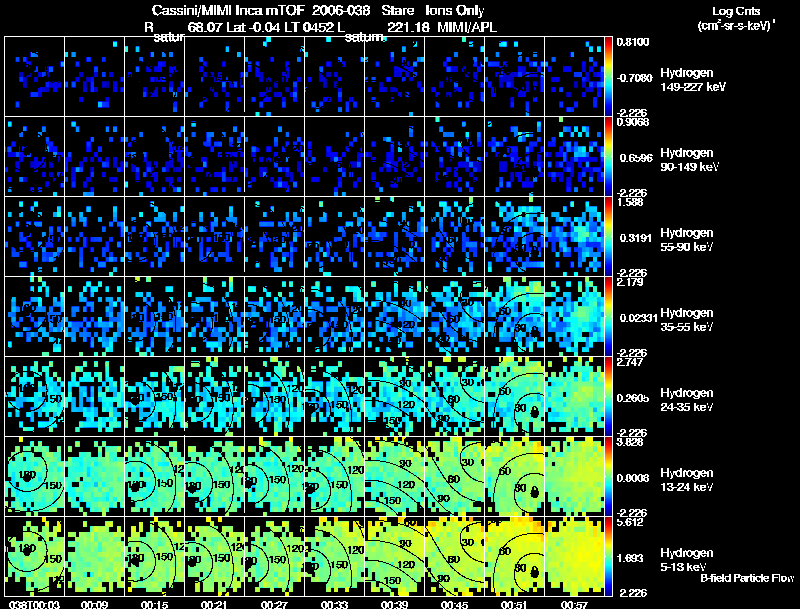Select the '00:45' time label
The height and width of the screenshot is (609, 800).
pos(455,604)
